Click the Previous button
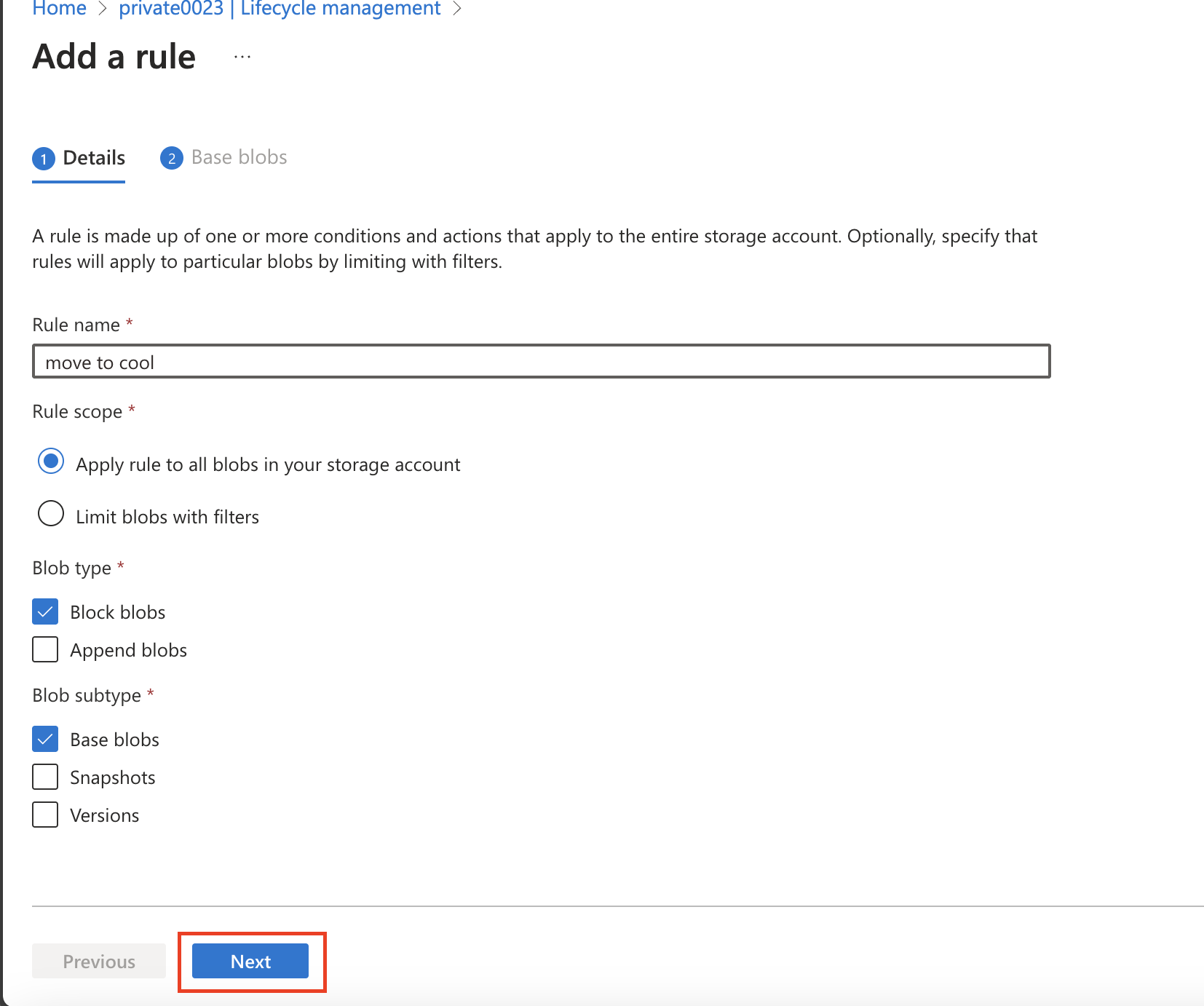The height and width of the screenshot is (1006, 1204). 99,962
